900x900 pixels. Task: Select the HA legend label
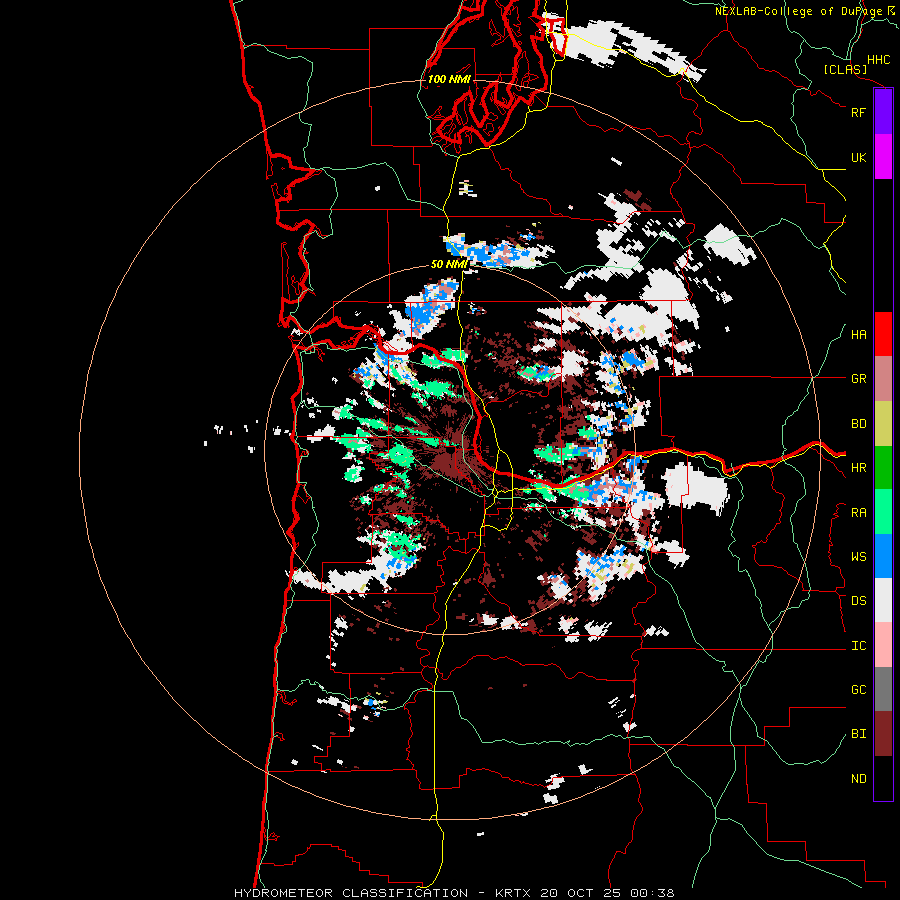pos(858,335)
